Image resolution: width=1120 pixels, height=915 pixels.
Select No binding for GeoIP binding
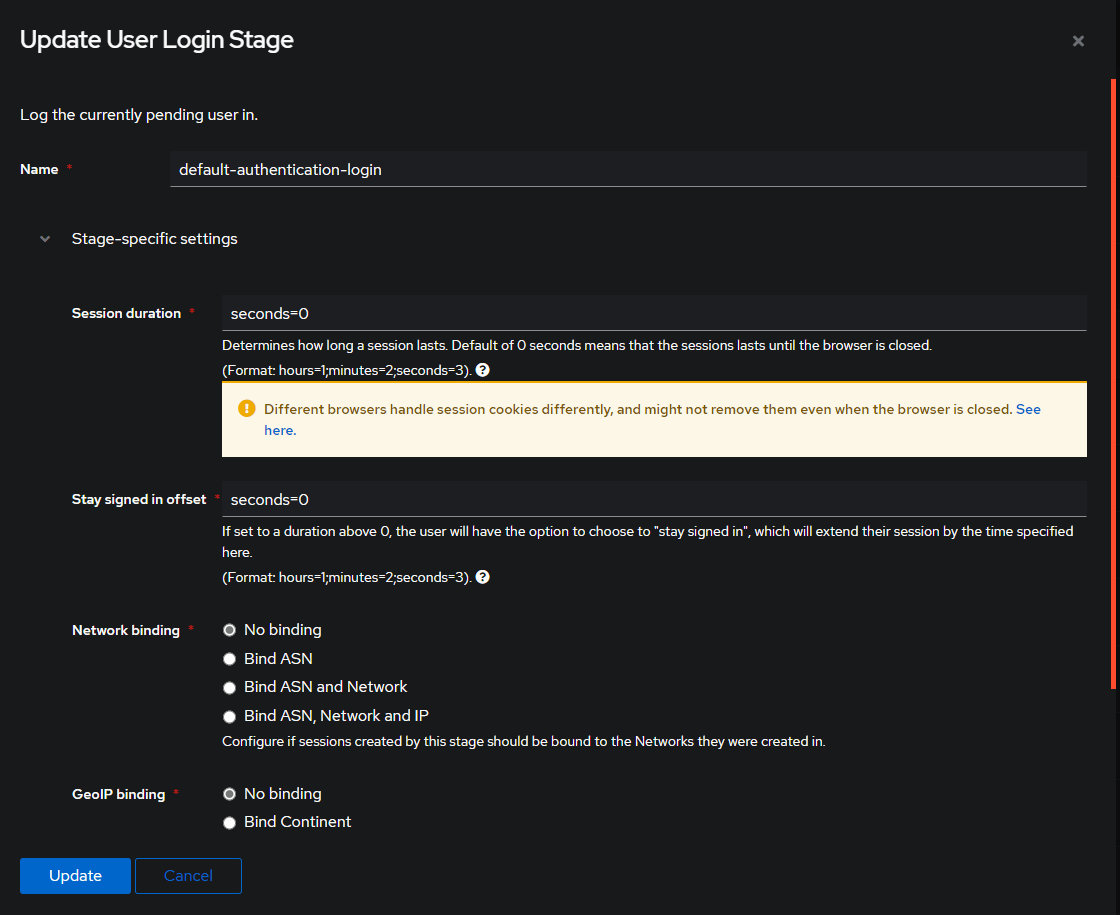(x=230, y=794)
